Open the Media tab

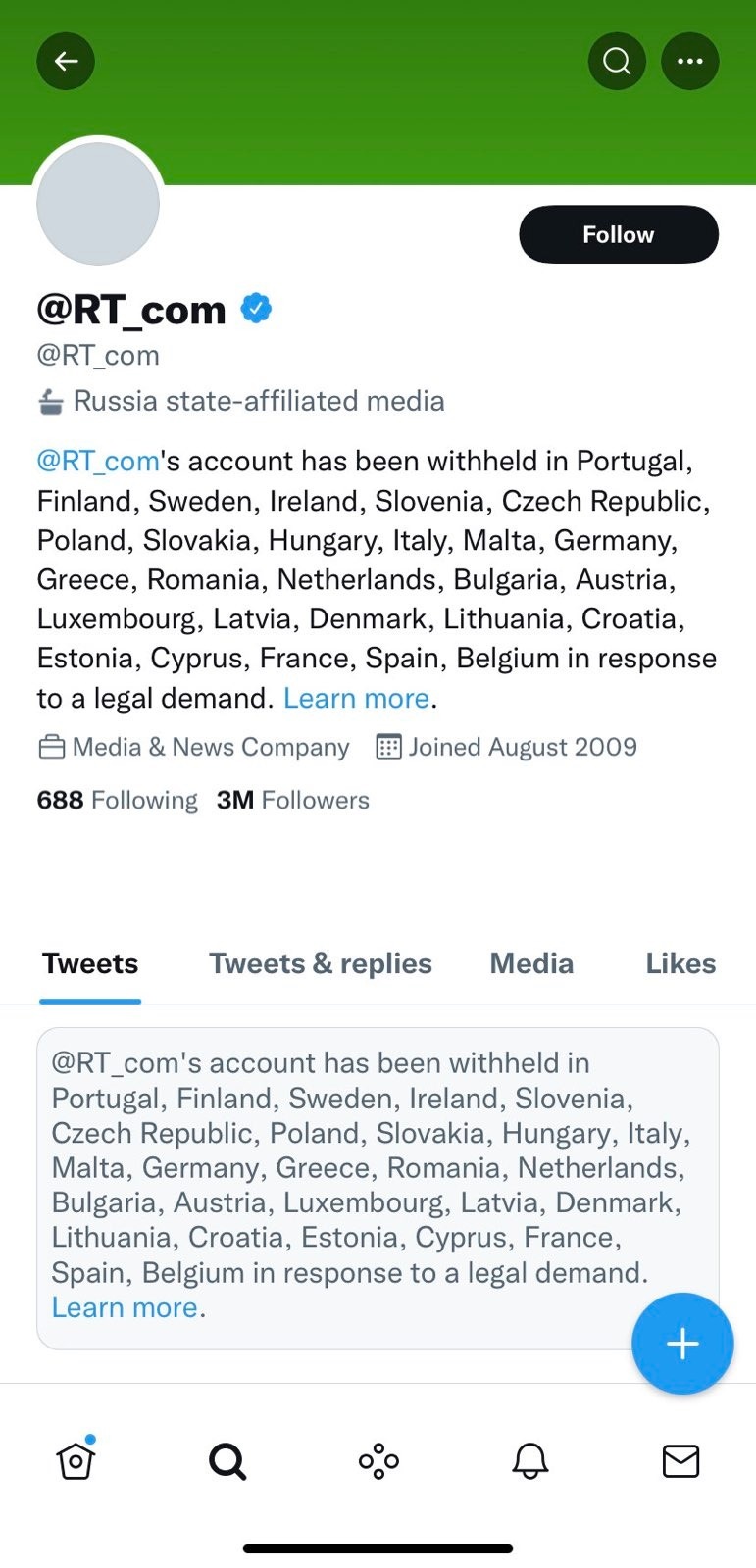point(531,963)
